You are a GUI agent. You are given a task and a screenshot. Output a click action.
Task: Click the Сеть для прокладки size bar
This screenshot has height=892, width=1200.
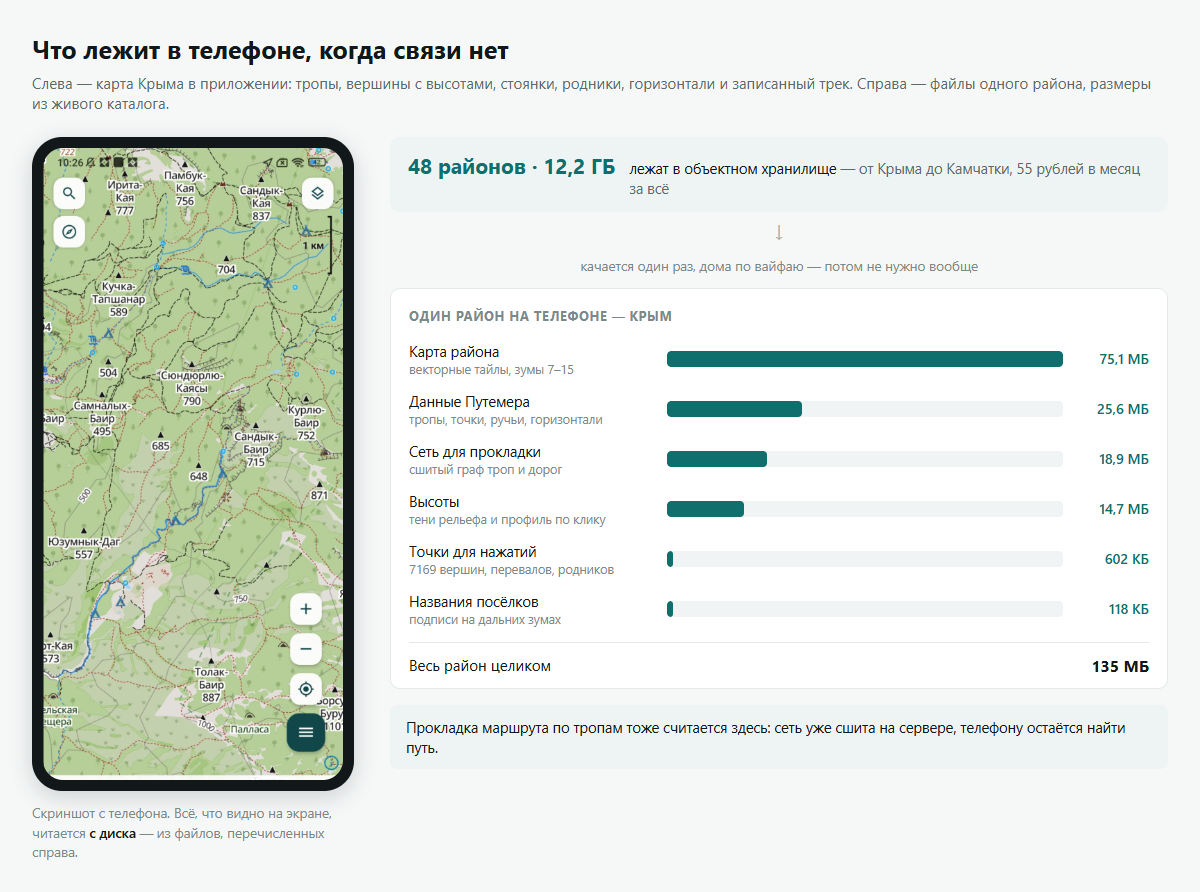tap(865, 459)
